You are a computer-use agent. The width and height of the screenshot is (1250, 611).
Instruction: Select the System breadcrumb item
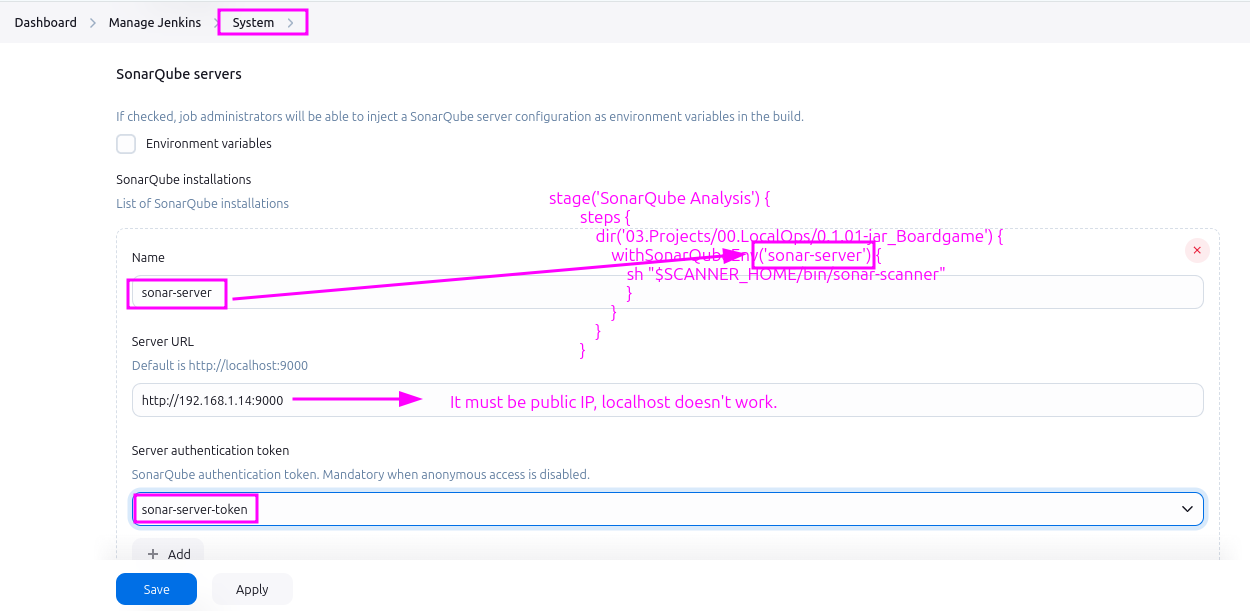pyautogui.click(x=253, y=22)
